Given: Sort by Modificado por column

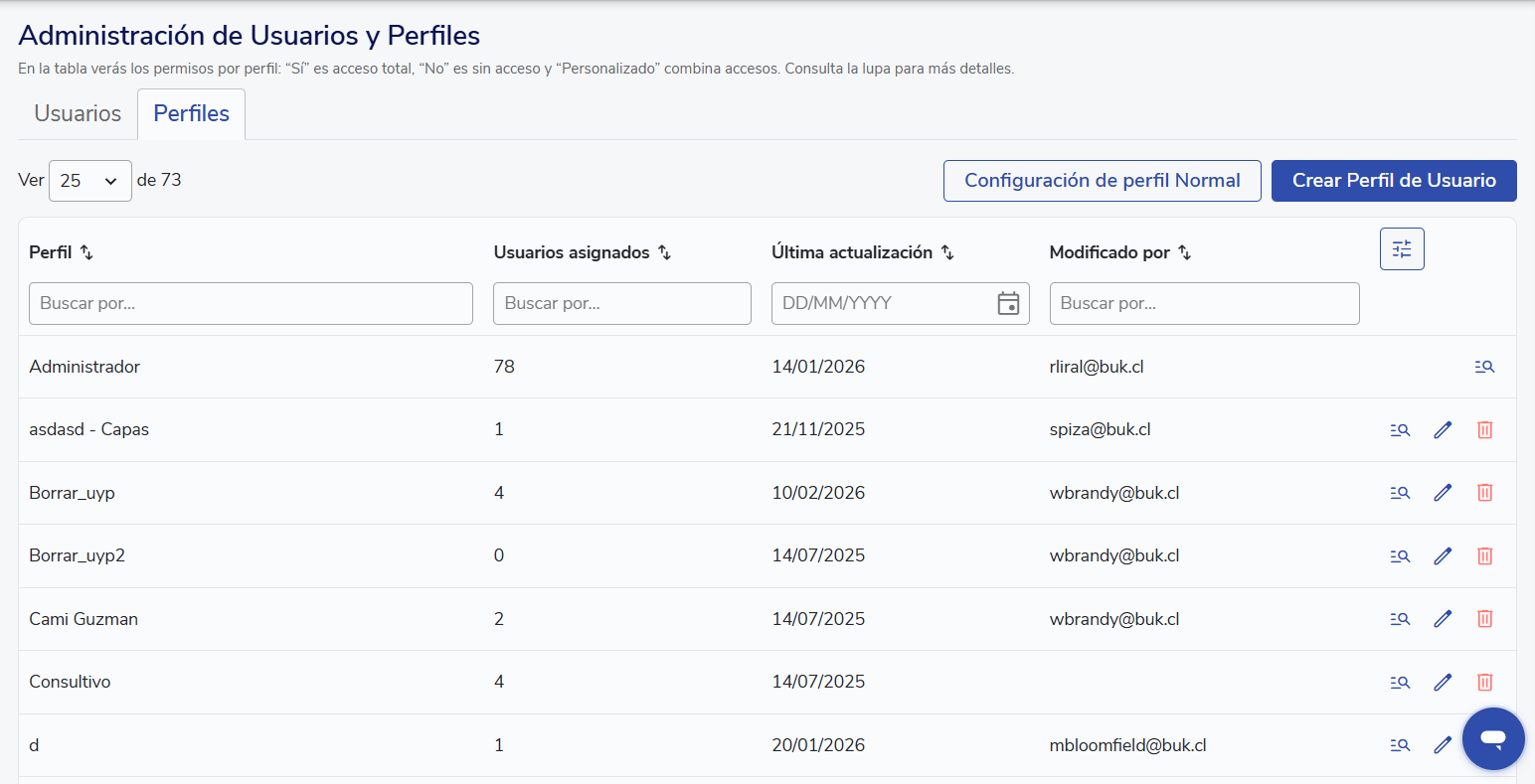Looking at the screenshot, I should point(1184,252).
